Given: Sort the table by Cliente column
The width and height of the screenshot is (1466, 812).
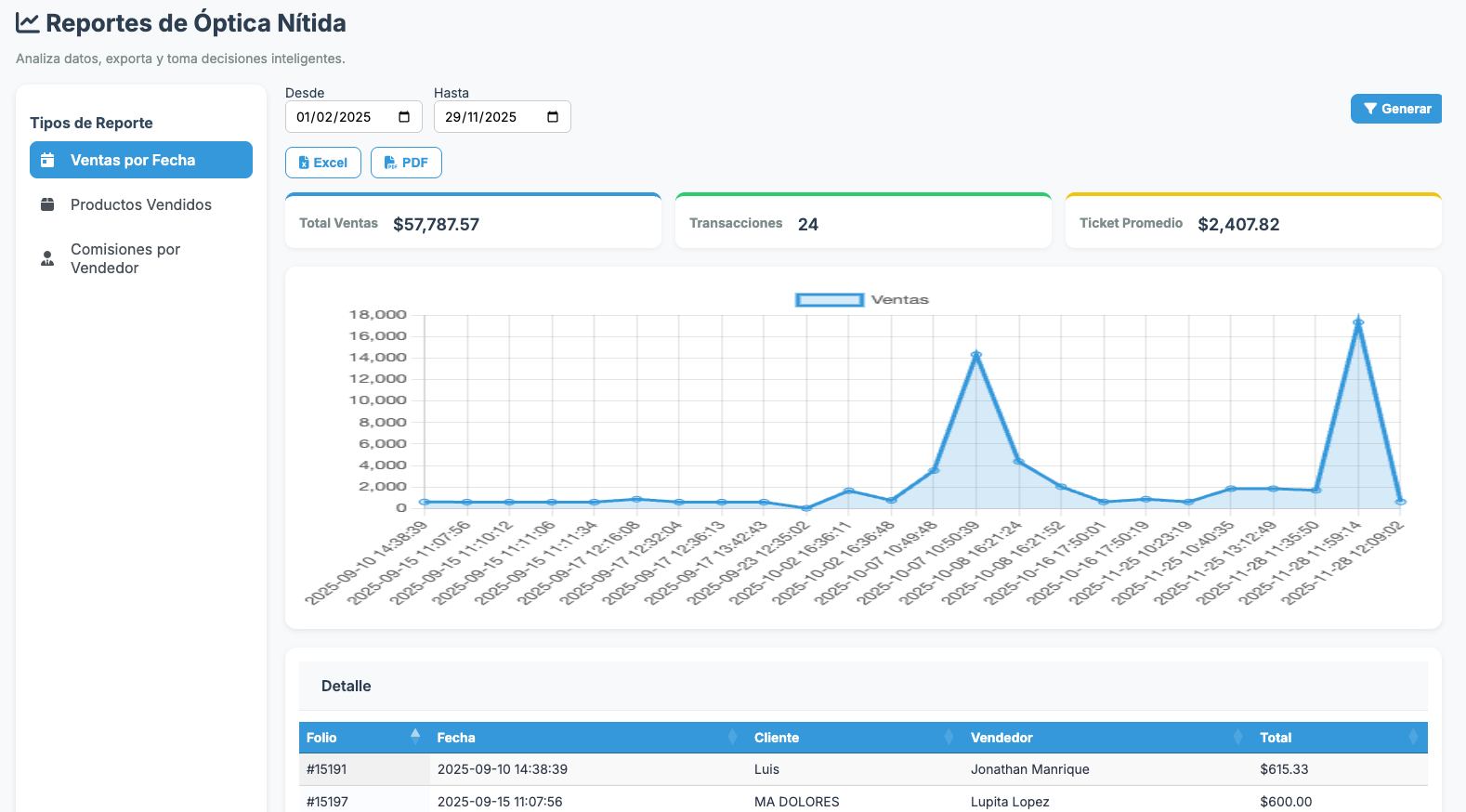Looking at the screenshot, I should tap(777, 738).
